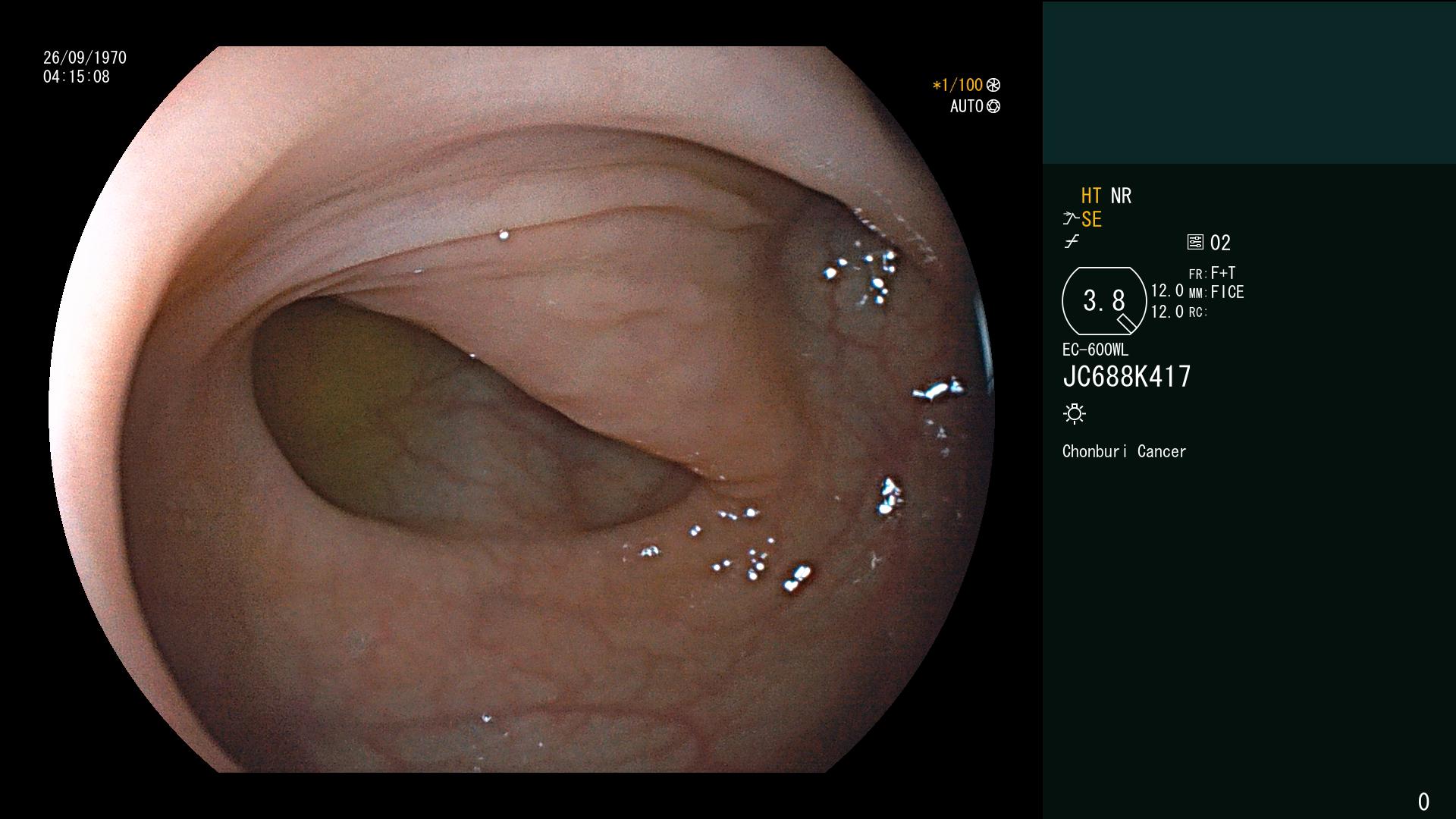The width and height of the screenshot is (1456, 819).
Task: Click the counter 0 at bottom right
Action: pyautogui.click(x=1423, y=802)
